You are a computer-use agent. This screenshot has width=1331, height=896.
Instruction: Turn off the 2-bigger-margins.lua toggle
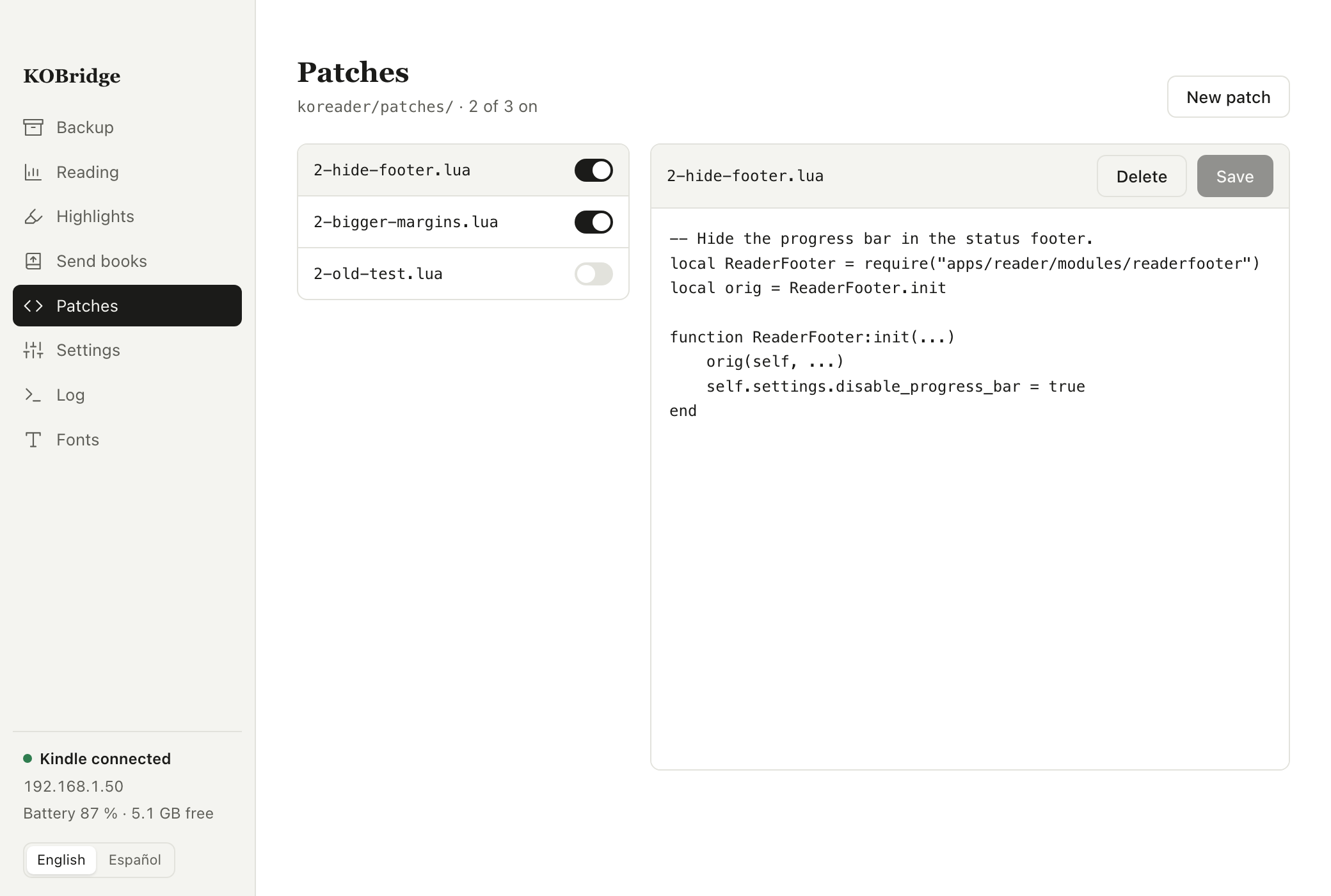[593, 222]
